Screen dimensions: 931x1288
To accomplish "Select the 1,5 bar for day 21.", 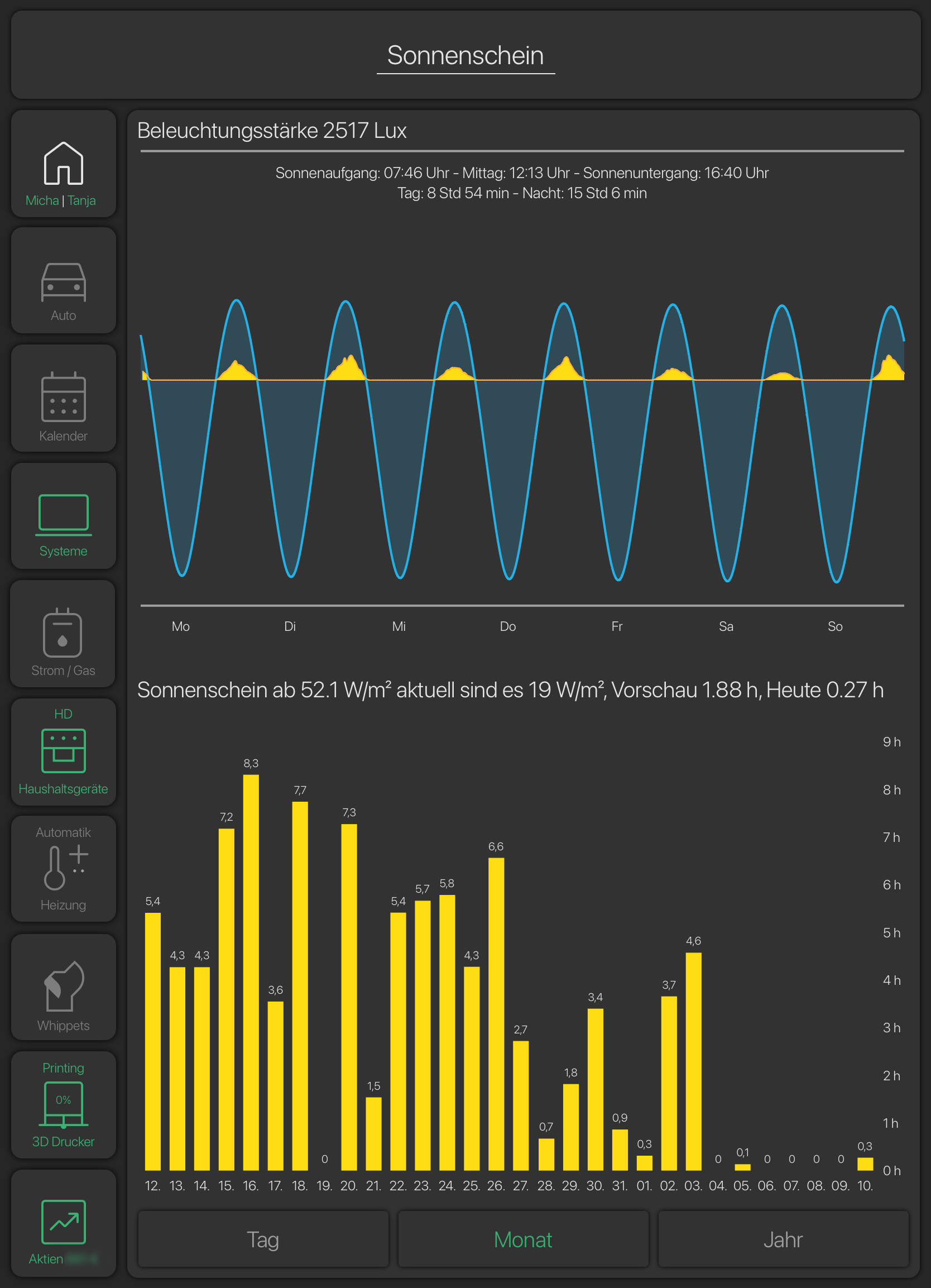I will click(373, 1133).
